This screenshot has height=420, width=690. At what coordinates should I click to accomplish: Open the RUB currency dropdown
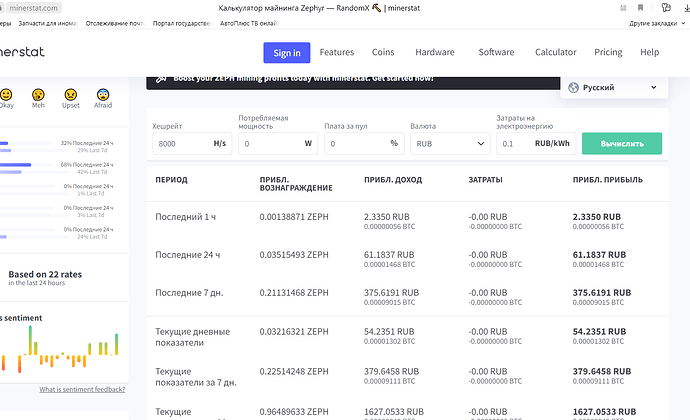pyautogui.click(x=450, y=144)
